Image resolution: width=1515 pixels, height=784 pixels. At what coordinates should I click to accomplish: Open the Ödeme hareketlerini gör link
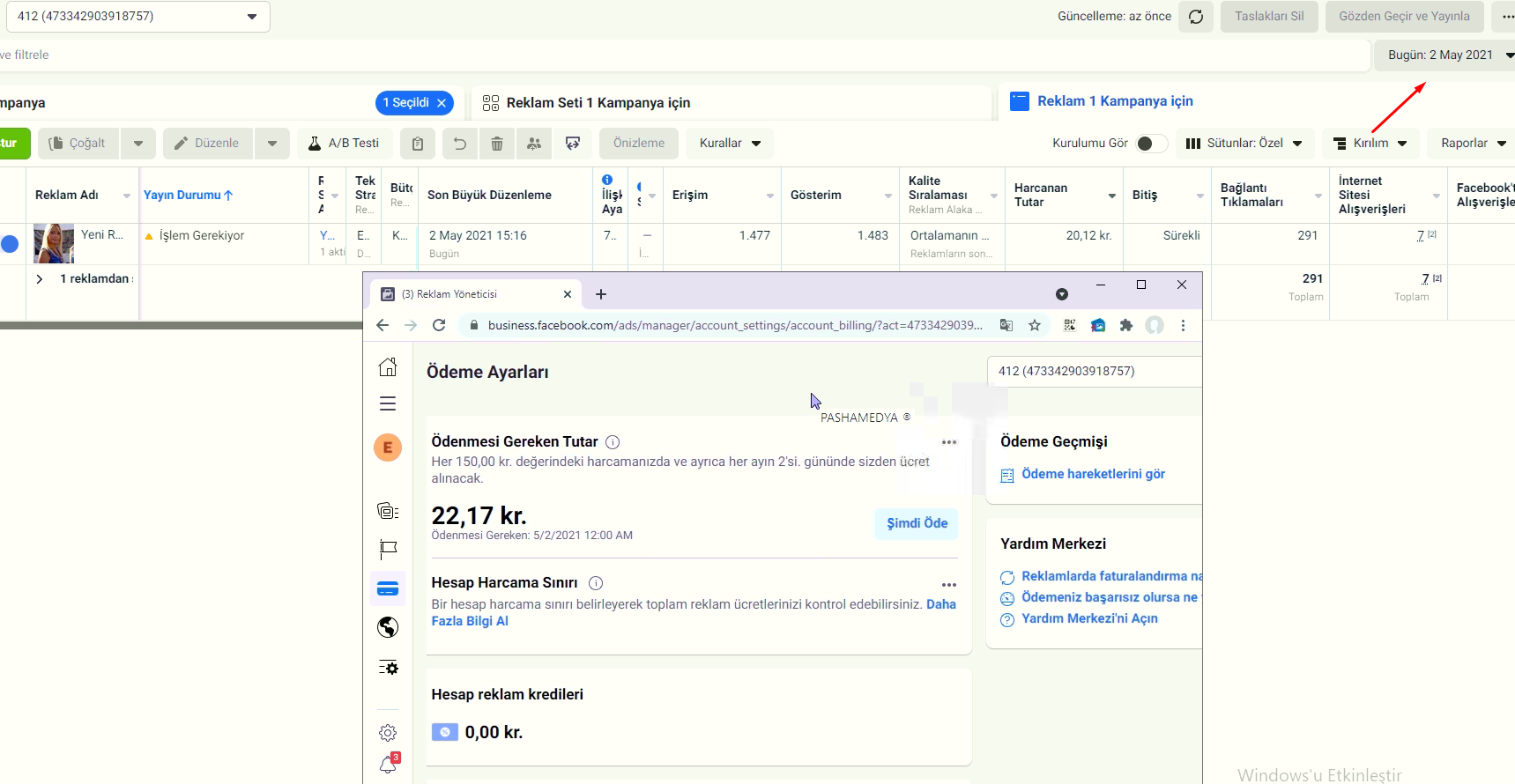1093,474
